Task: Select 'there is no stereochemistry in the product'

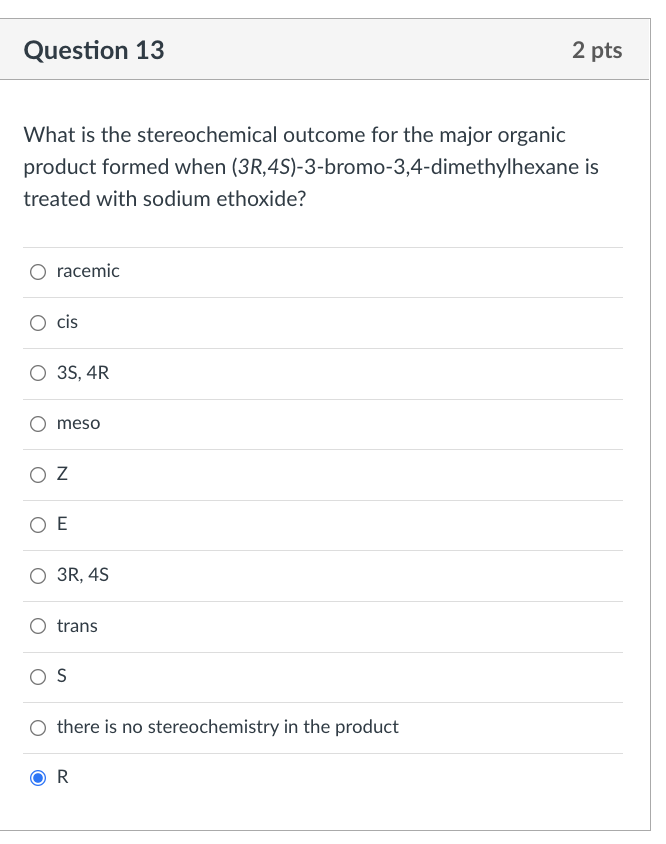Action: pyautogui.click(x=38, y=728)
